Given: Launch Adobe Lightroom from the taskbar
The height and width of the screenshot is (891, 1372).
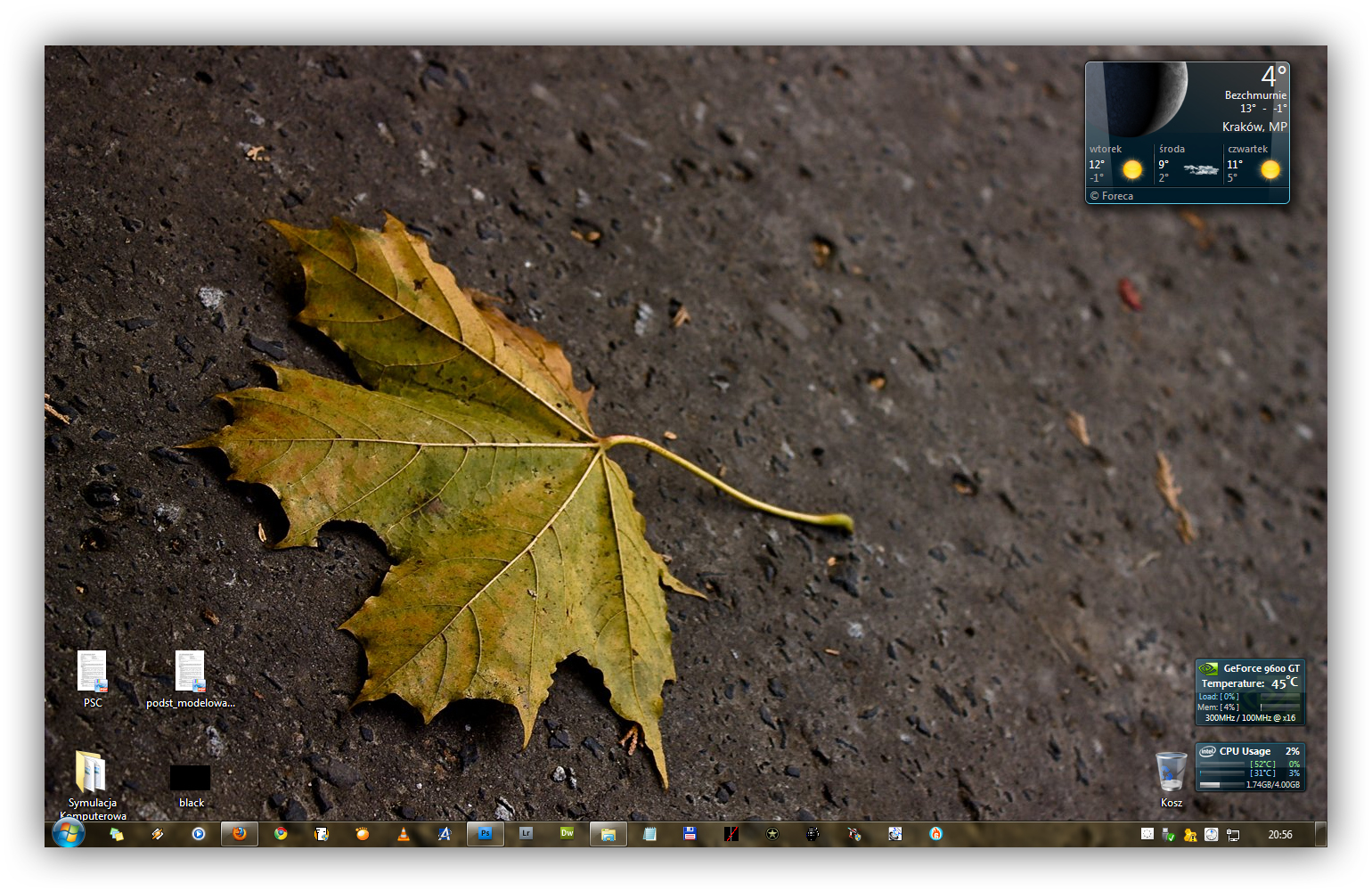Looking at the screenshot, I should pos(526,834).
